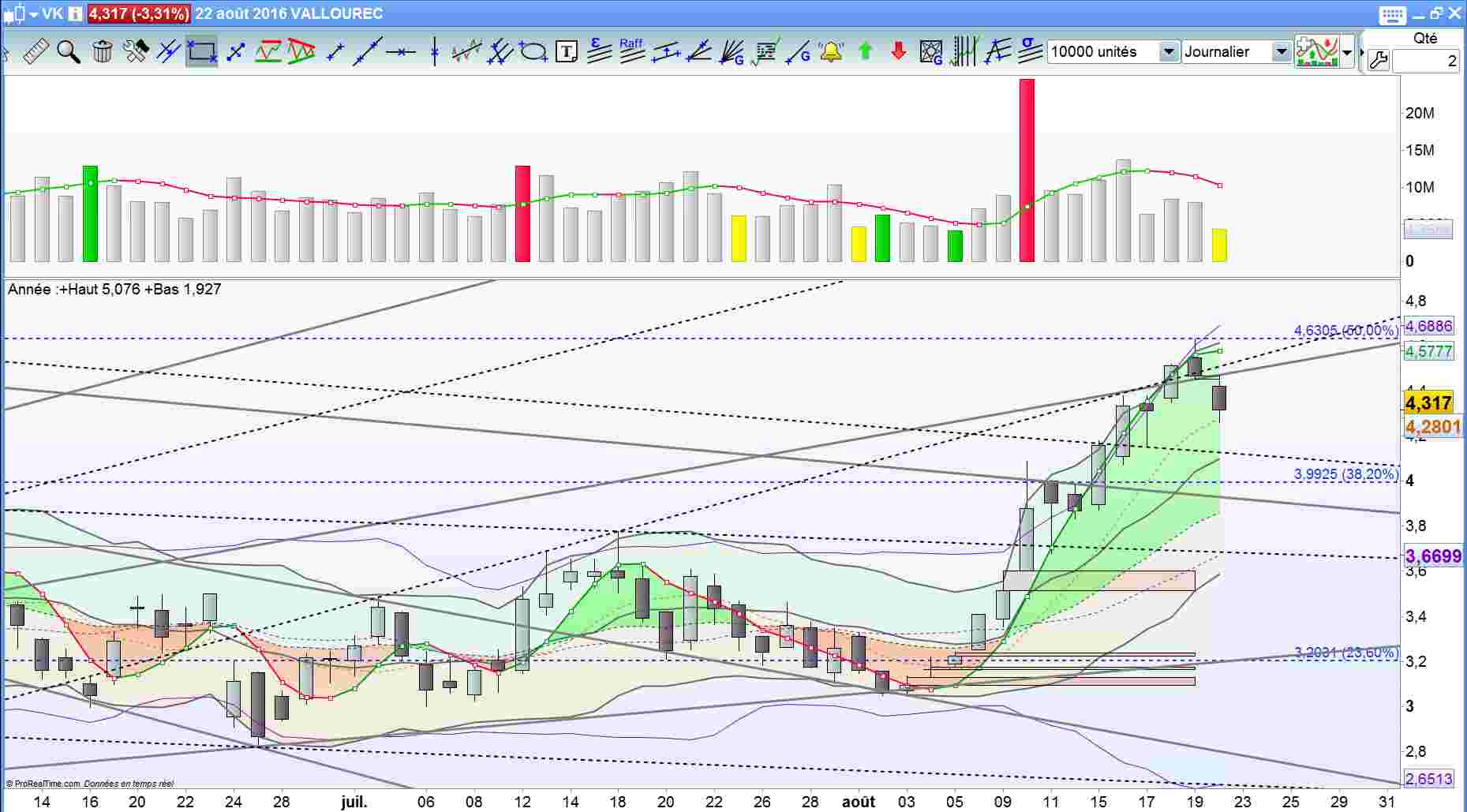Select the Andrews pitchfork tool
This screenshot has height=812, width=1467.
(500, 52)
